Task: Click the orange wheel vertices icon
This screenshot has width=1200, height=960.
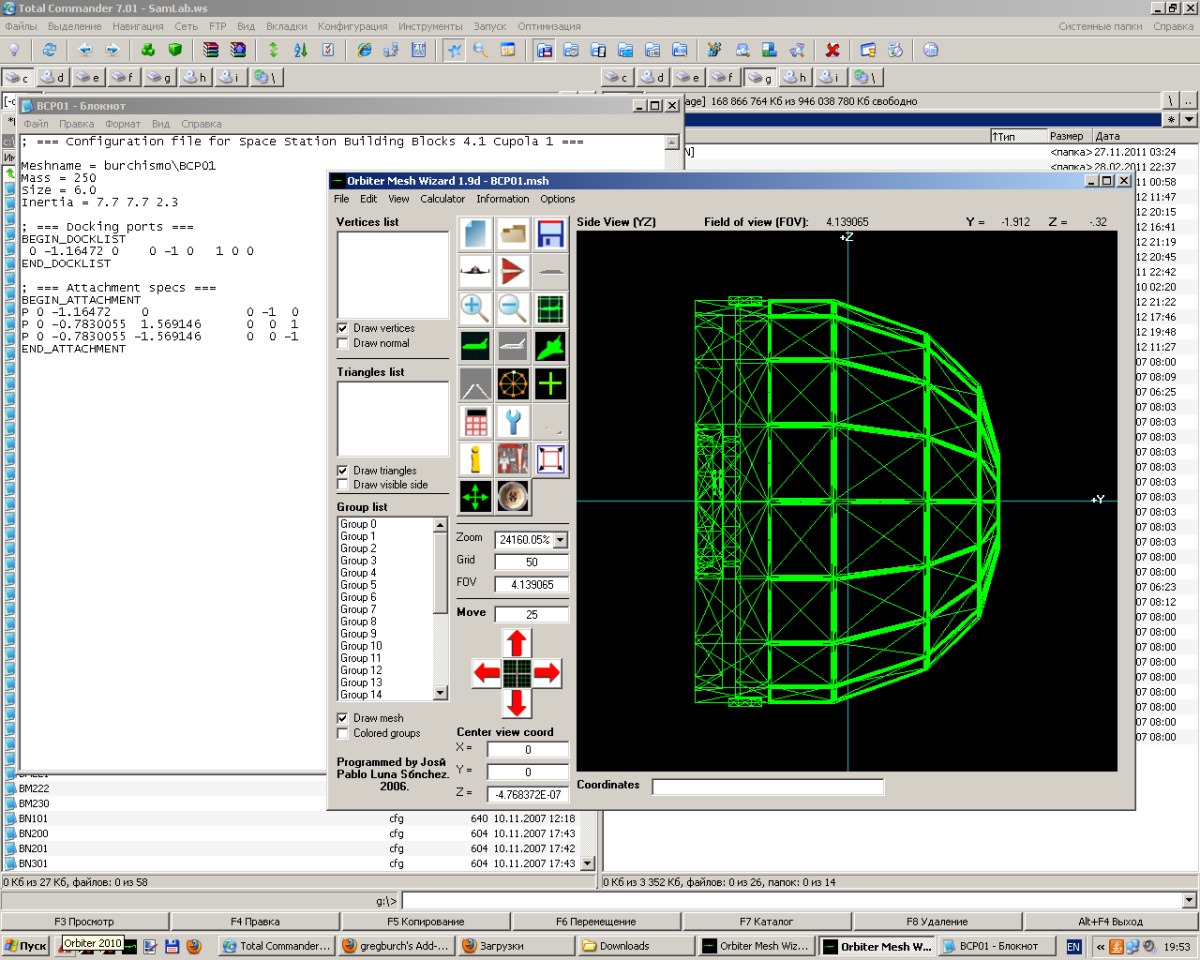Action: (x=513, y=383)
